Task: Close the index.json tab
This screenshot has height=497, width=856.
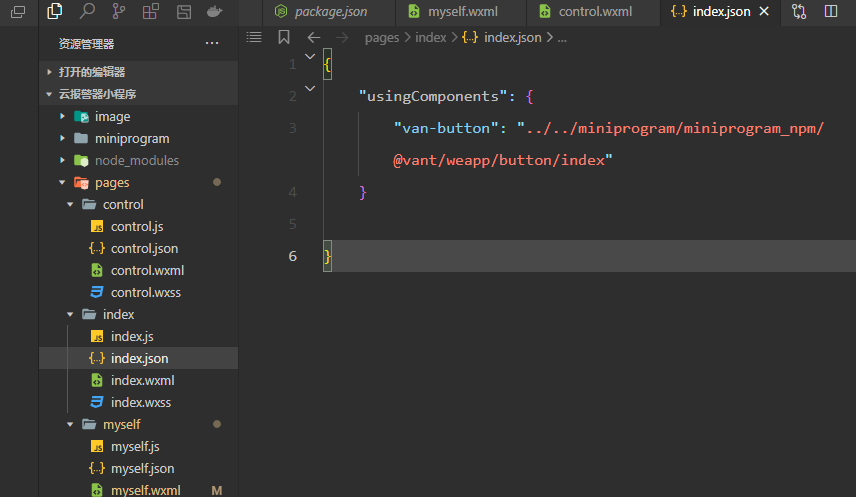Action: [764, 12]
